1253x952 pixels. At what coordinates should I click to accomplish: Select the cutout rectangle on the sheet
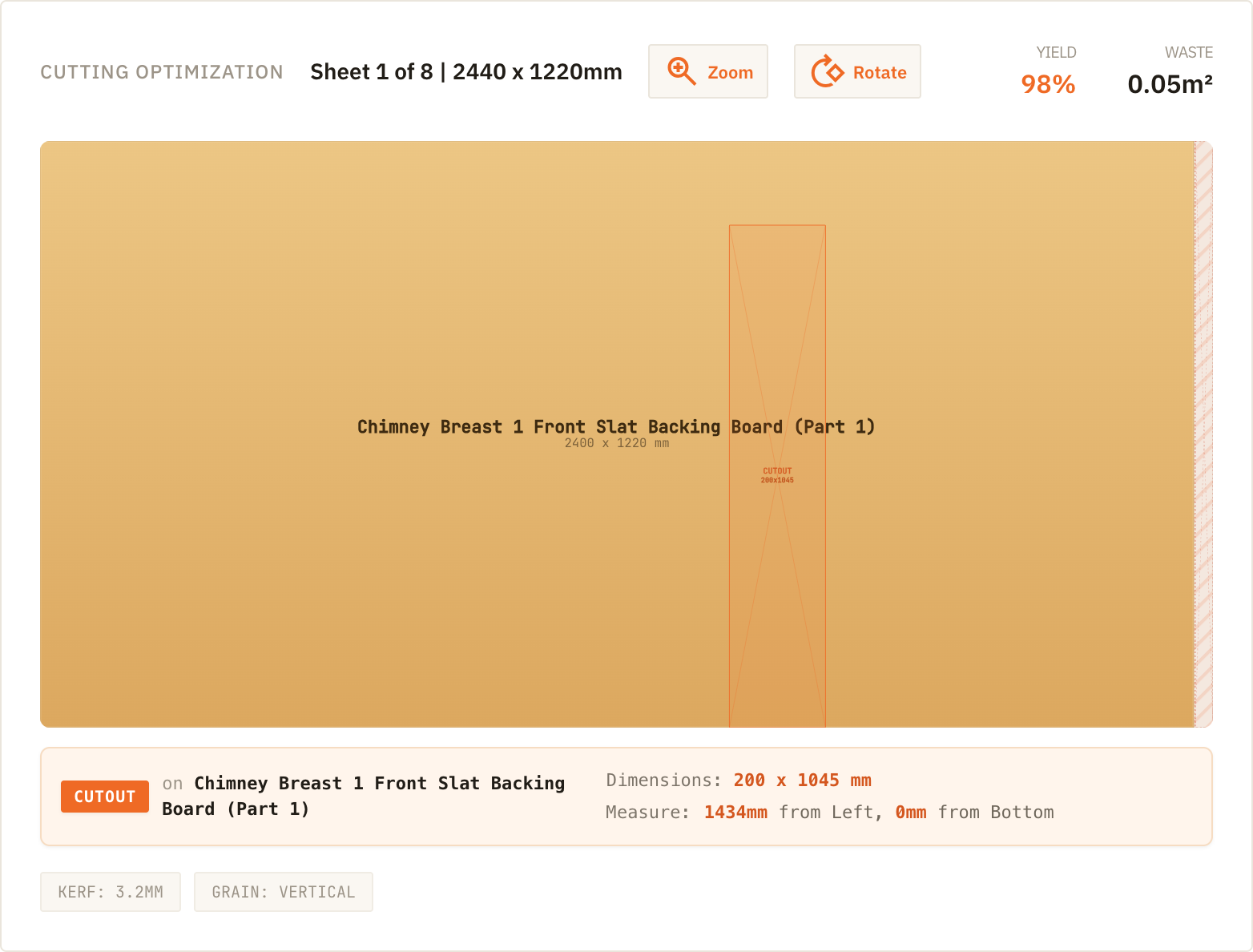point(777,476)
